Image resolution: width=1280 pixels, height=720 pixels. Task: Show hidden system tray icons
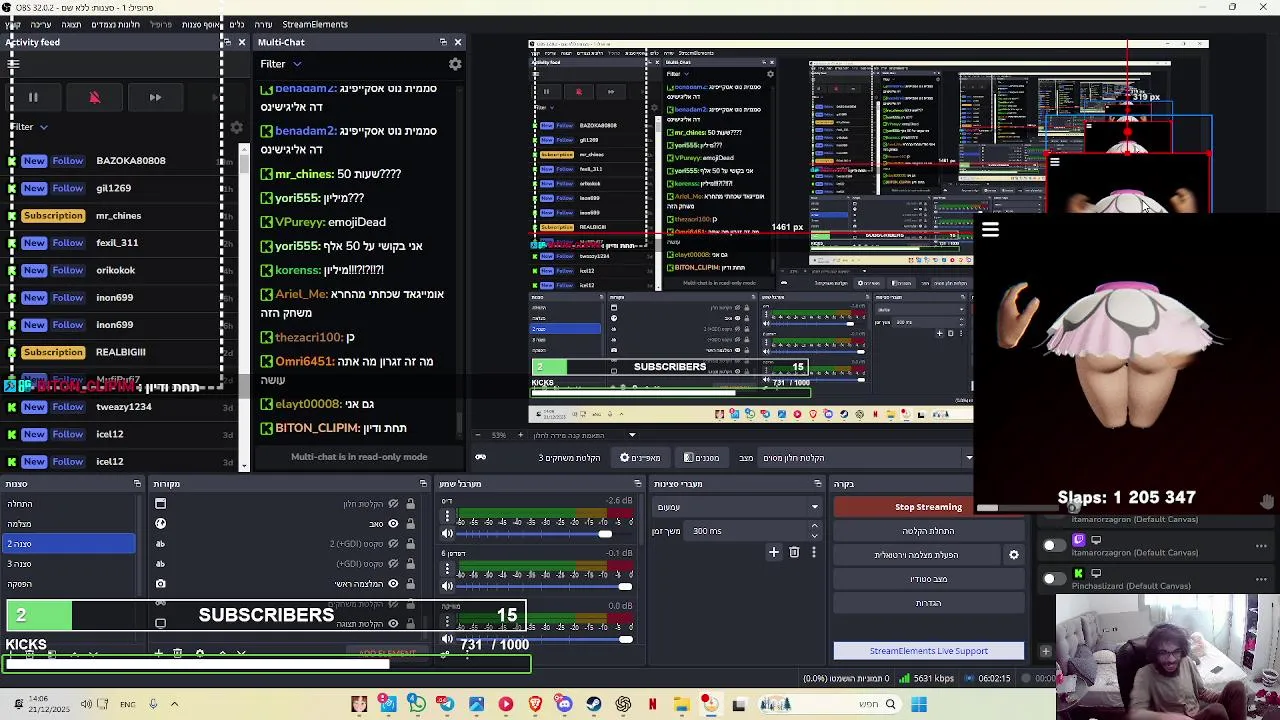(x=174, y=704)
